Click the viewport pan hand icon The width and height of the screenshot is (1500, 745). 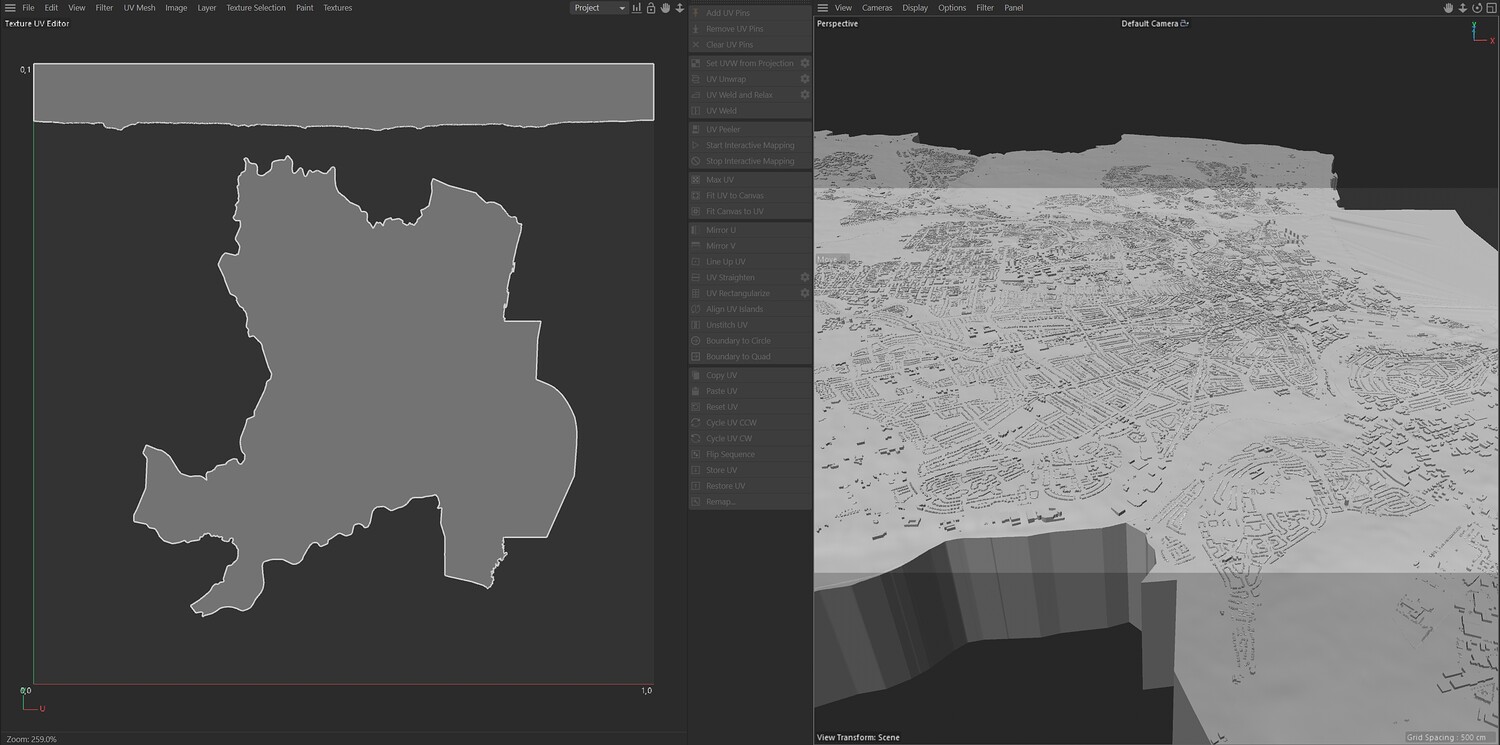click(x=1448, y=8)
